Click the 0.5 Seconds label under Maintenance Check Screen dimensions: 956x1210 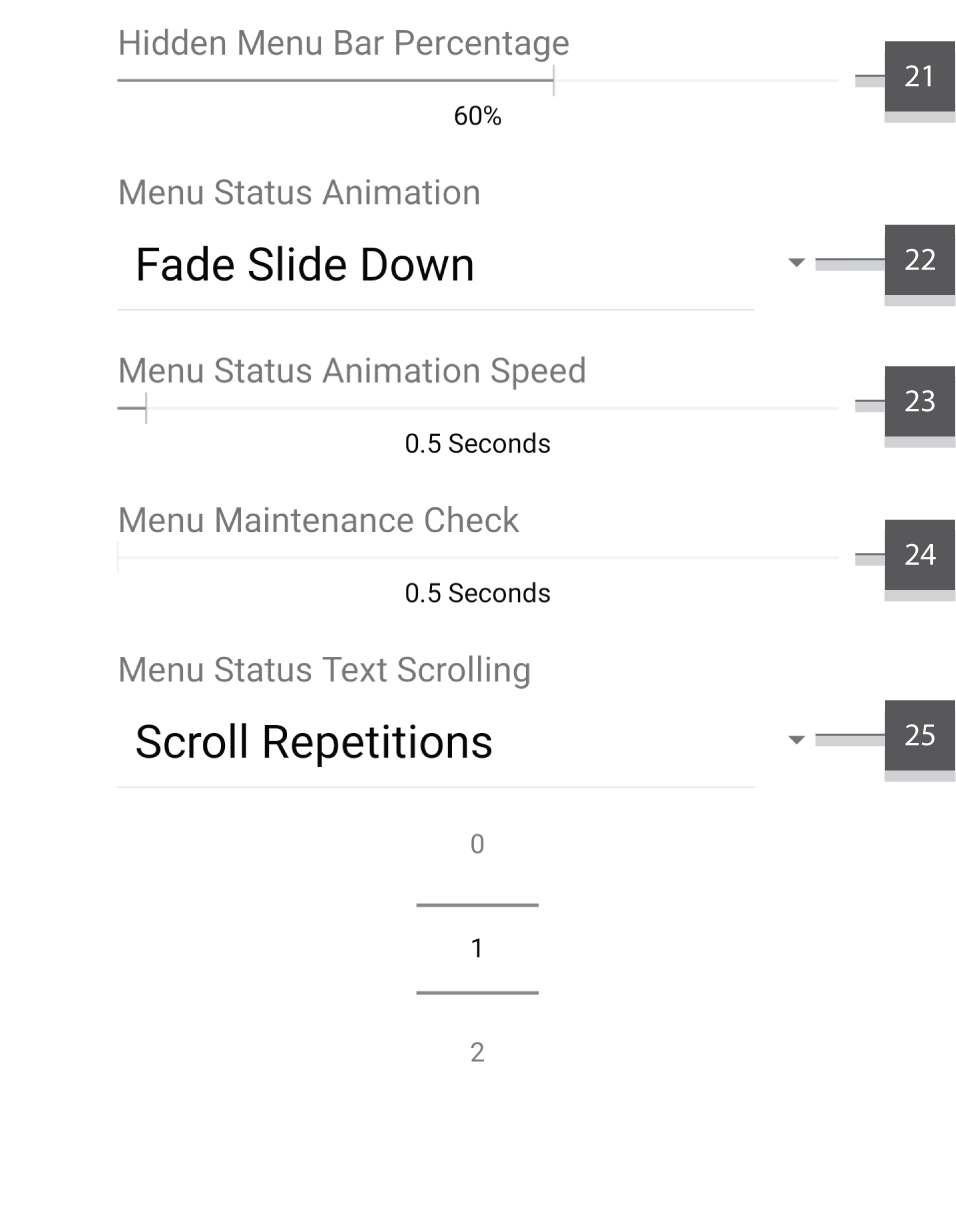pos(477,592)
